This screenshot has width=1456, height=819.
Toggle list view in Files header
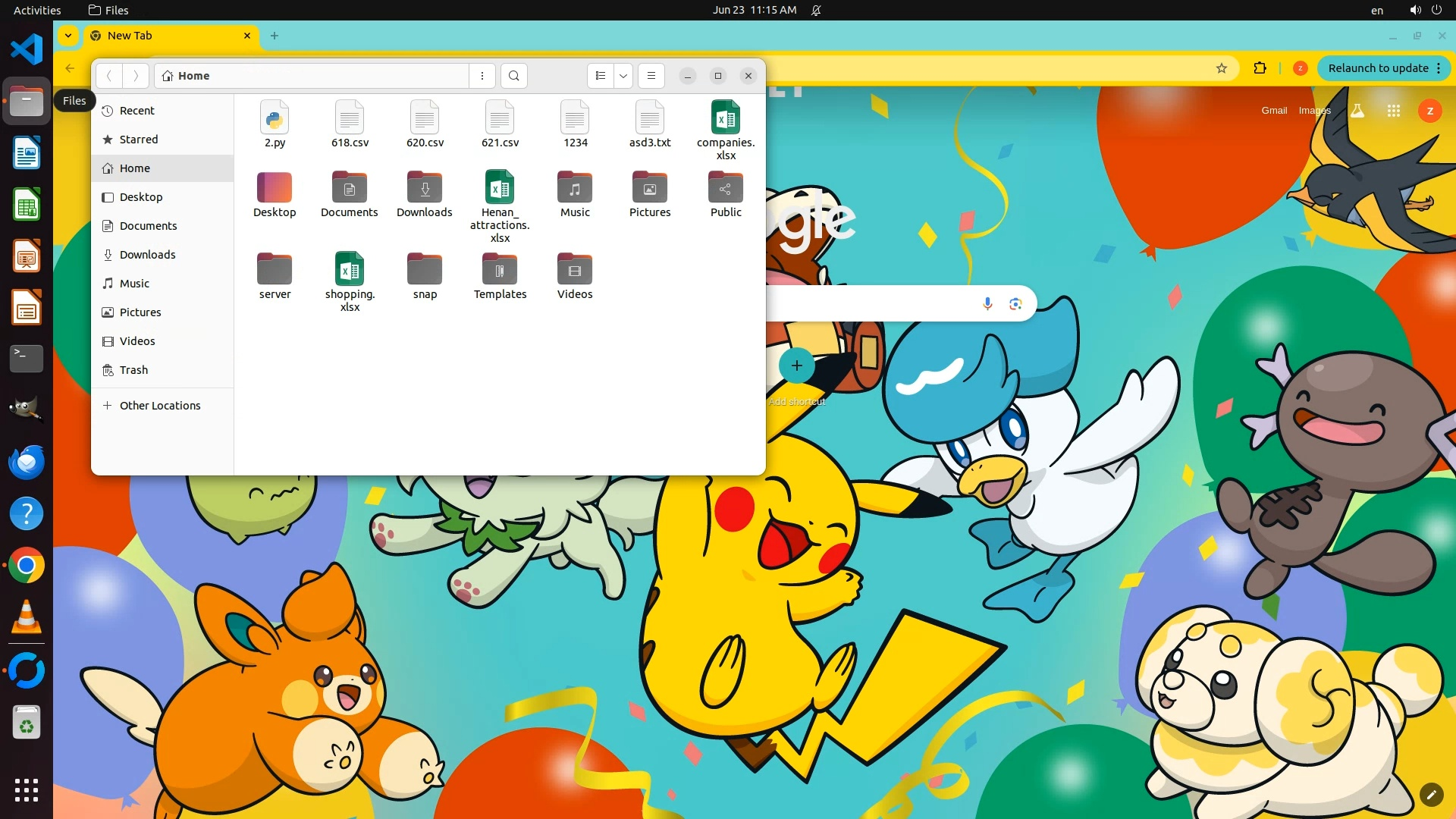coord(600,76)
